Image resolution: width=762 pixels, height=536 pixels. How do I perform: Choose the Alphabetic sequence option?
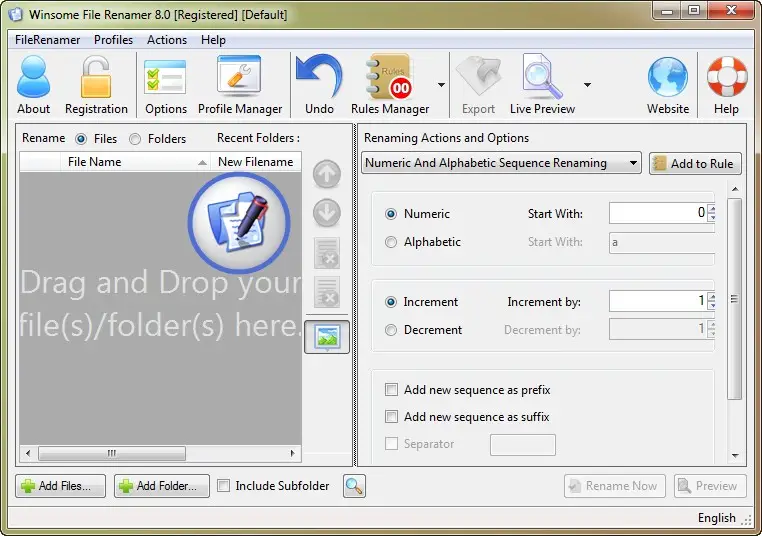pyautogui.click(x=391, y=242)
